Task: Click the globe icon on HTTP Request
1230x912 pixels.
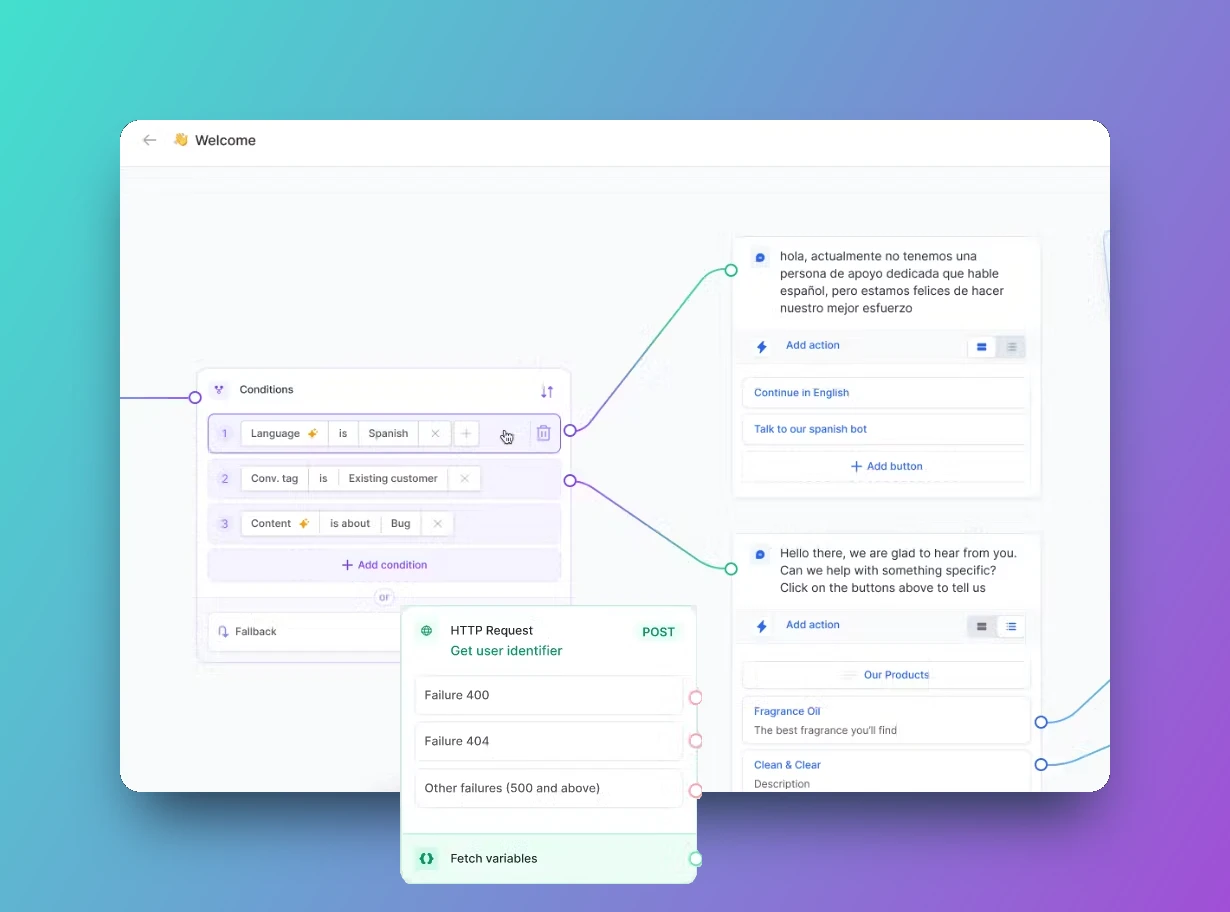Action: pyautogui.click(x=427, y=631)
